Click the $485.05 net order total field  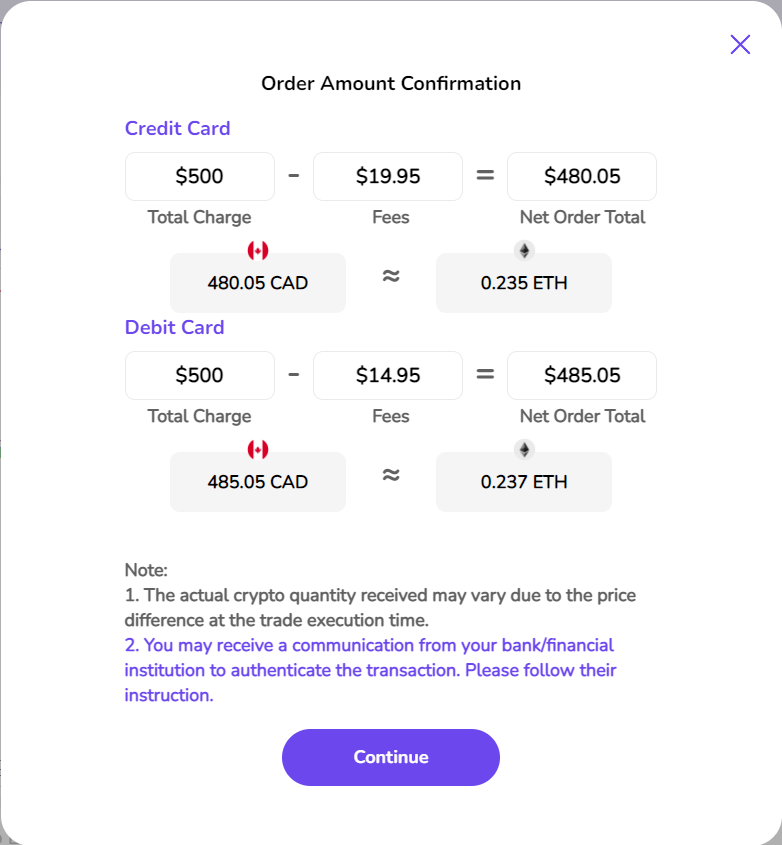pyautogui.click(x=582, y=376)
